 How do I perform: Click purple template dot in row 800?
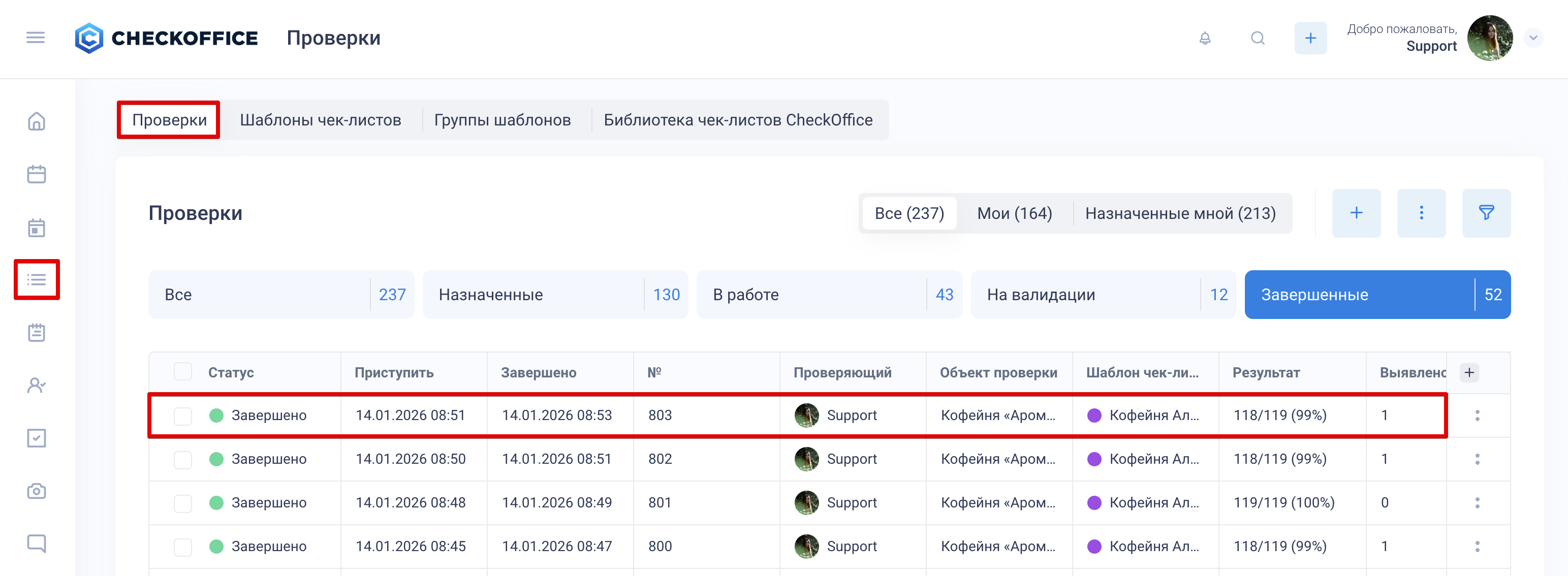coord(1094,546)
